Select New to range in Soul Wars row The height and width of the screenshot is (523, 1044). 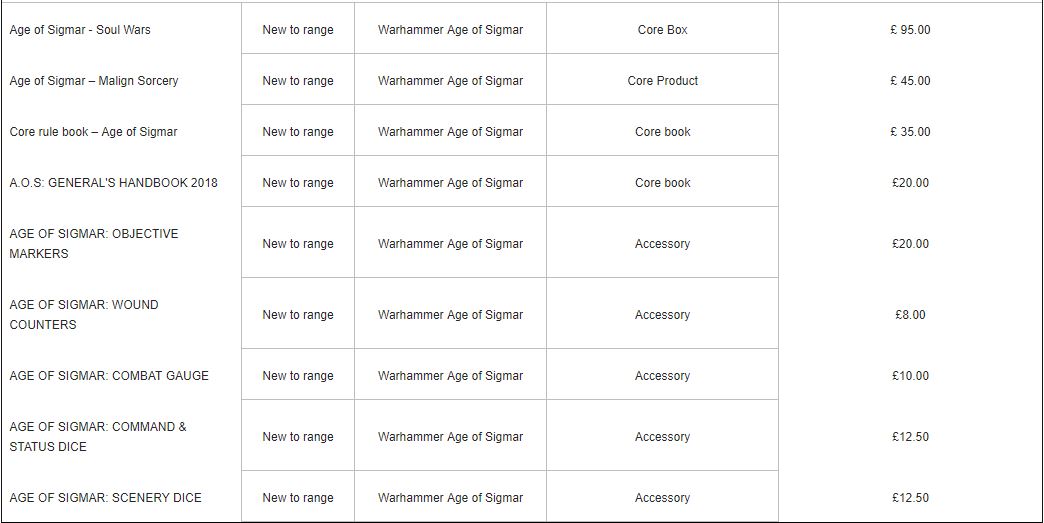pyautogui.click(x=298, y=30)
